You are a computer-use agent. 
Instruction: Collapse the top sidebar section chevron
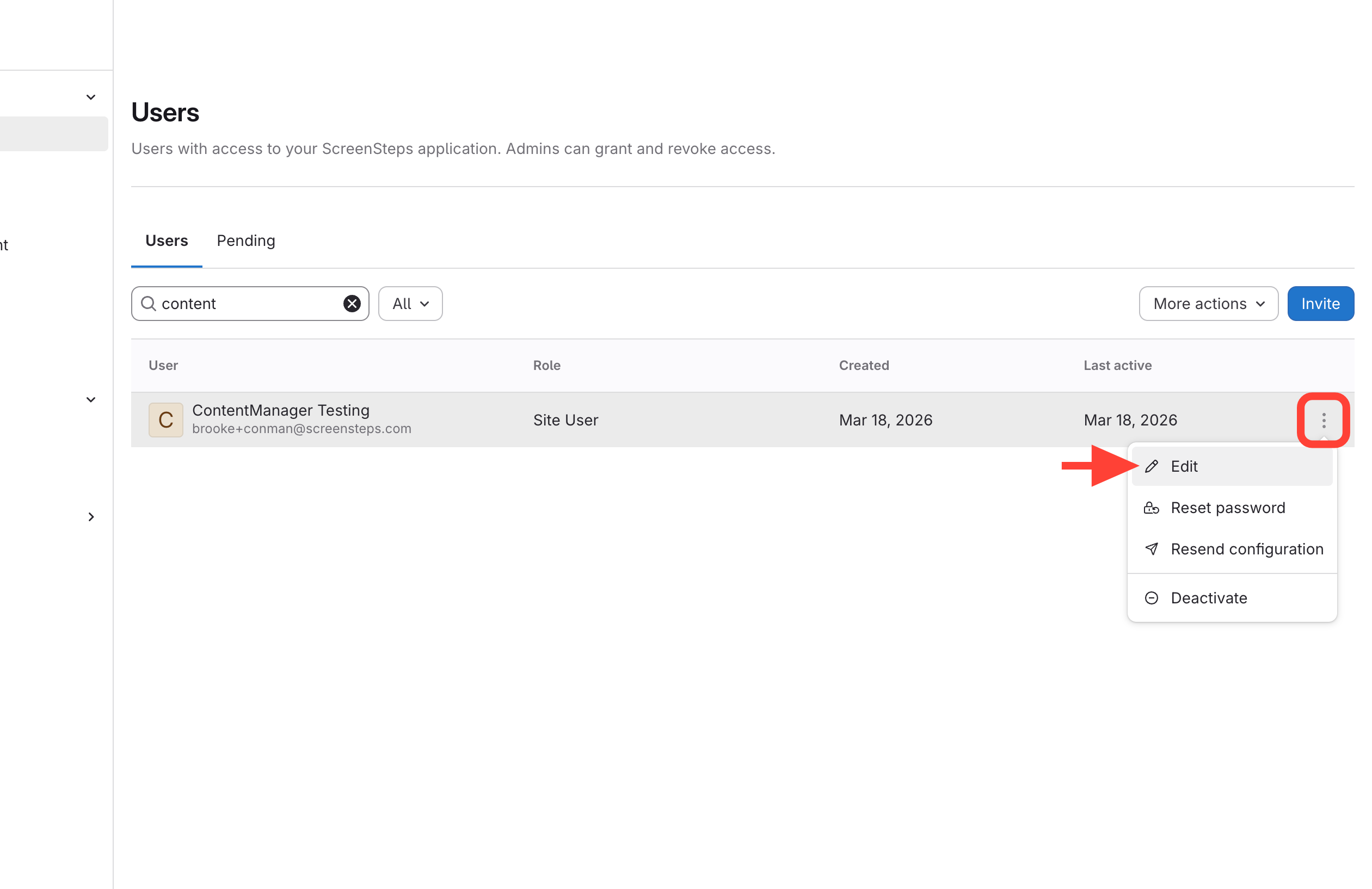(90, 97)
